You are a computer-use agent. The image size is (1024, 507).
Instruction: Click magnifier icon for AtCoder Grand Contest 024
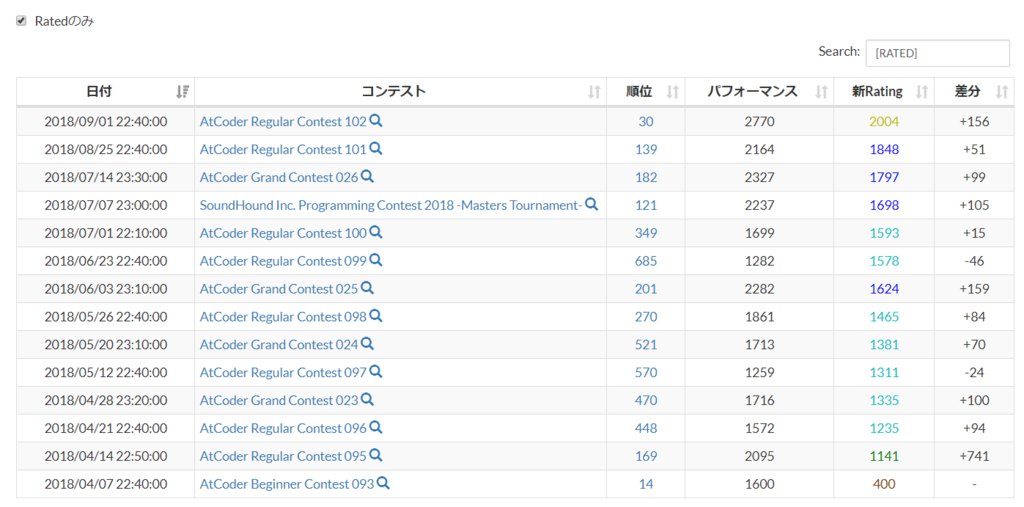pyautogui.click(x=368, y=344)
